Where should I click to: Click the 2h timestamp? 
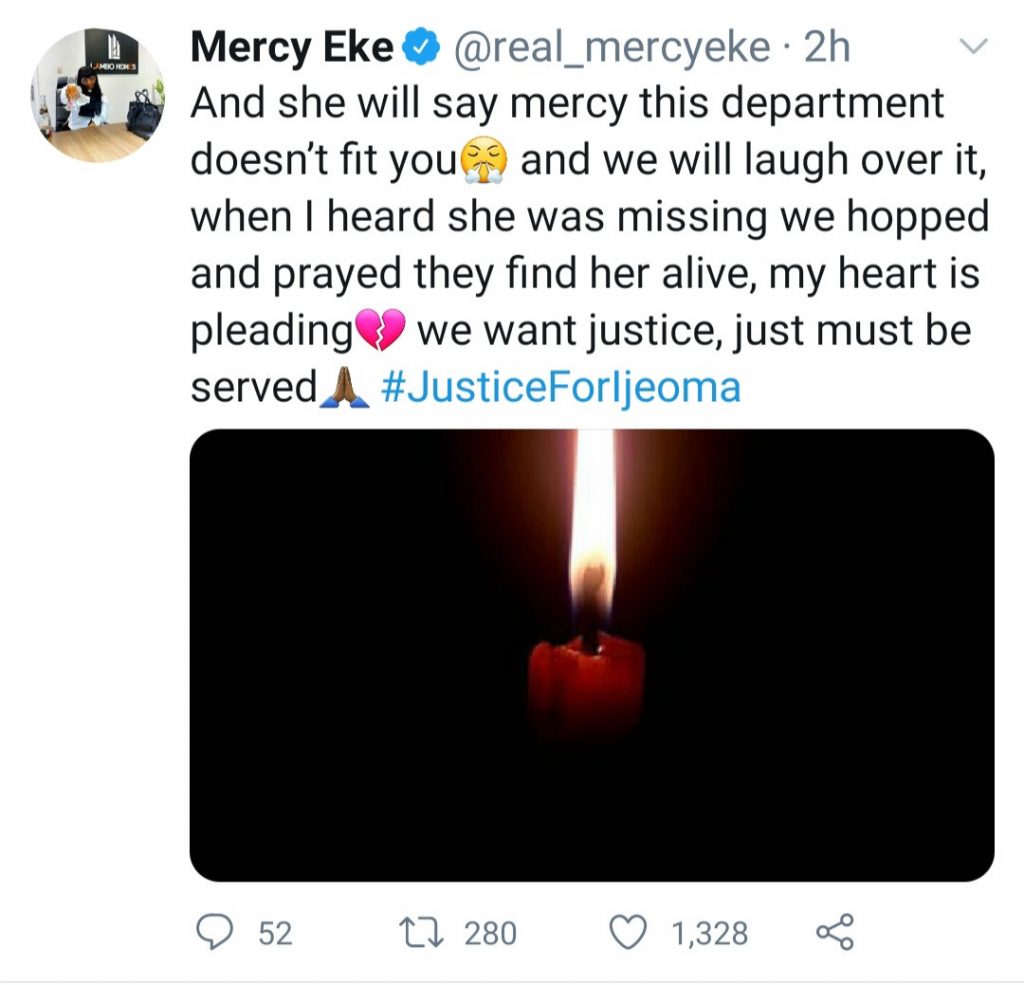(826, 49)
